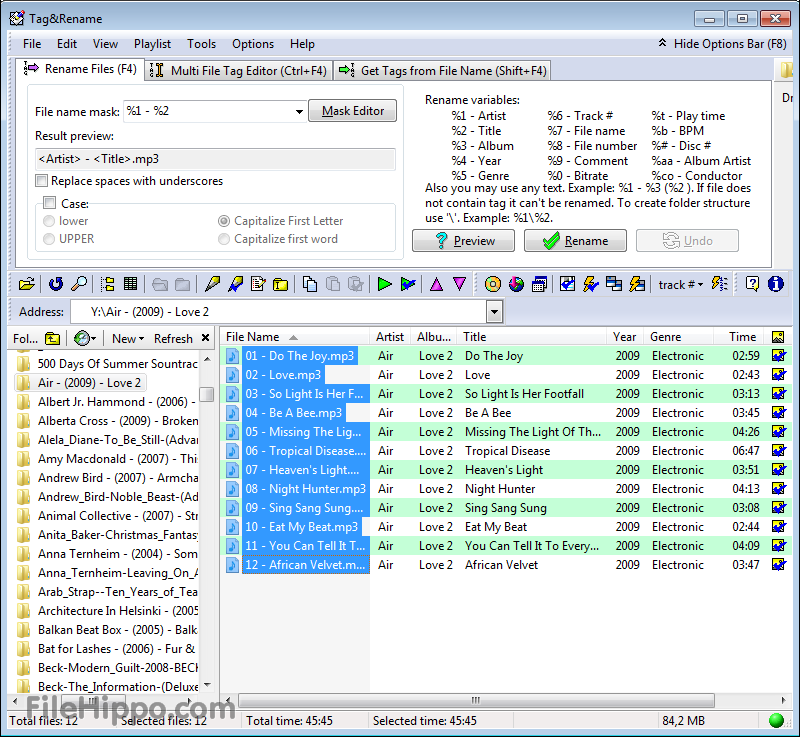800x737 pixels.
Task: Open the yellow pencil edit tag icon
Action: pyautogui.click(x=212, y=284)
